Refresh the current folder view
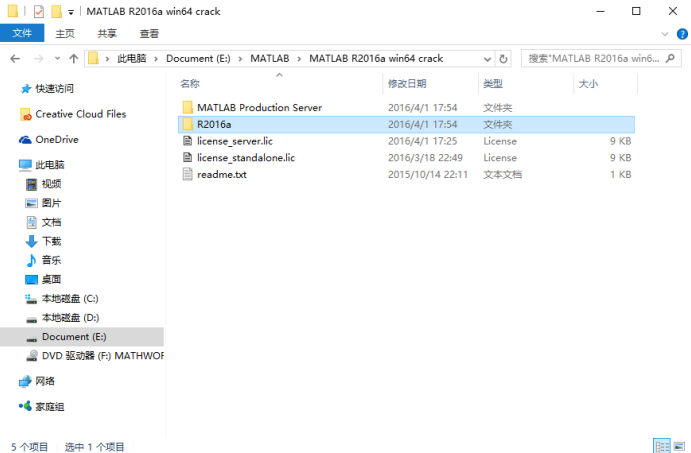Viewport: 691px width, 453px height. pos(503,59)
